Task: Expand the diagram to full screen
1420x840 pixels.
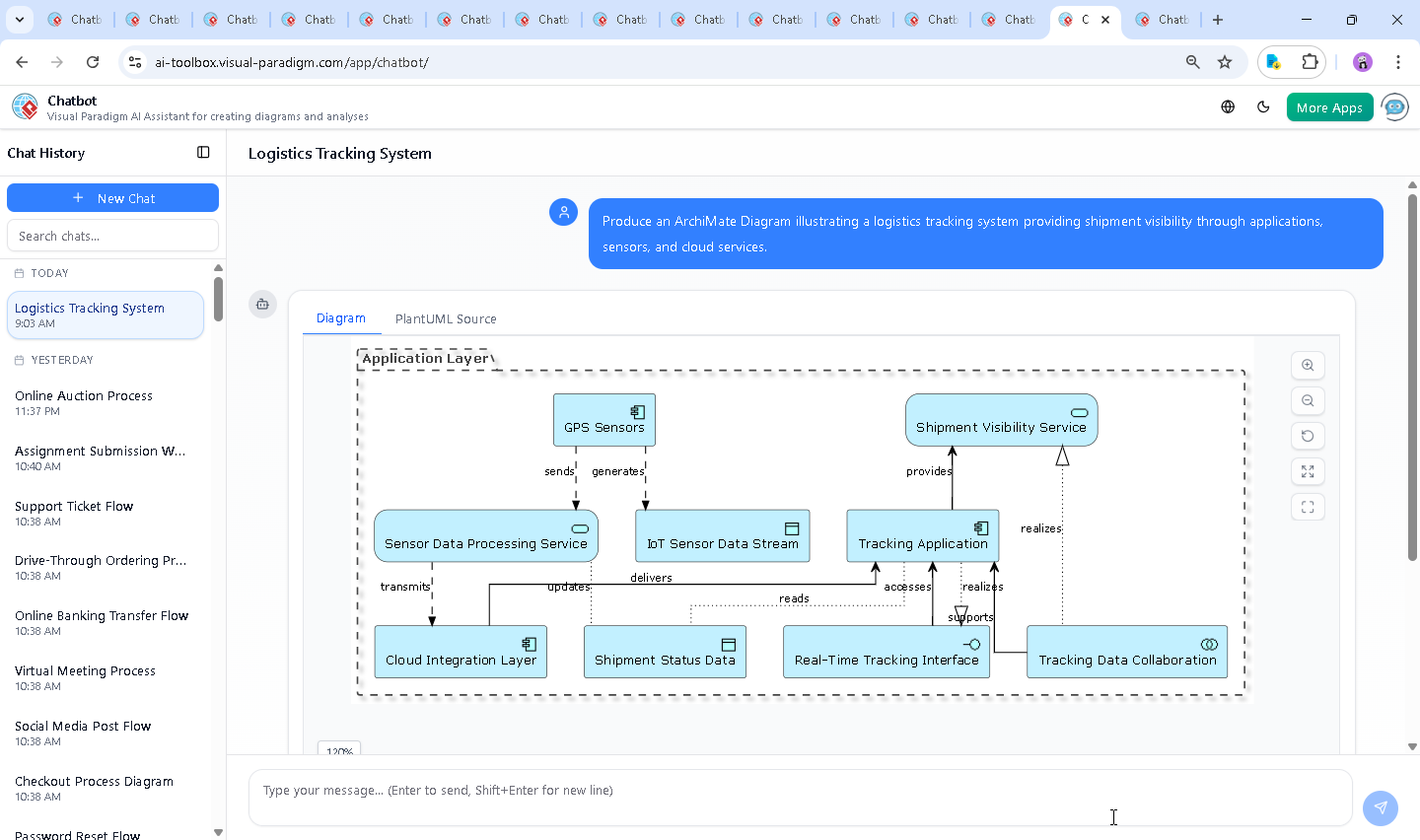Action: pyautogui.click(x=1308, y=471)
